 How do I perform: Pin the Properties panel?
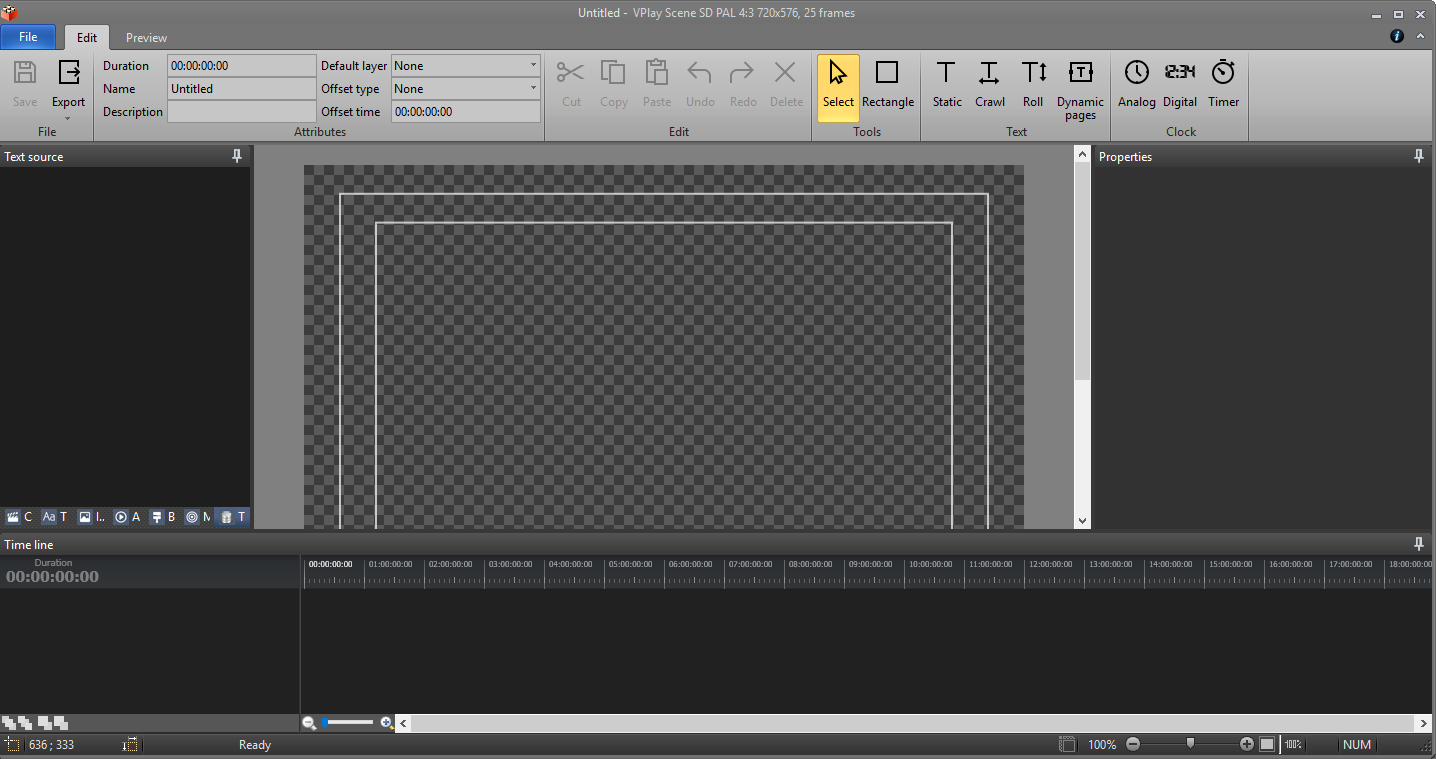[1418, 156]
